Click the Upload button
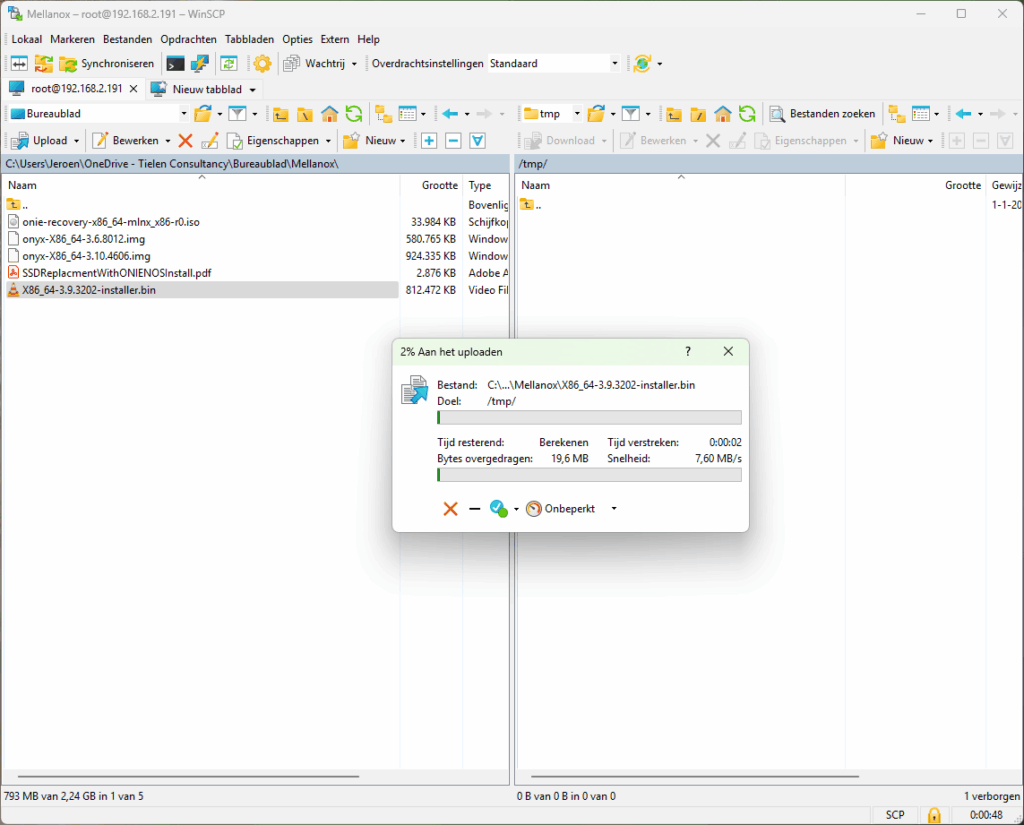This screenshot has width=1024, height=825. 40,140
